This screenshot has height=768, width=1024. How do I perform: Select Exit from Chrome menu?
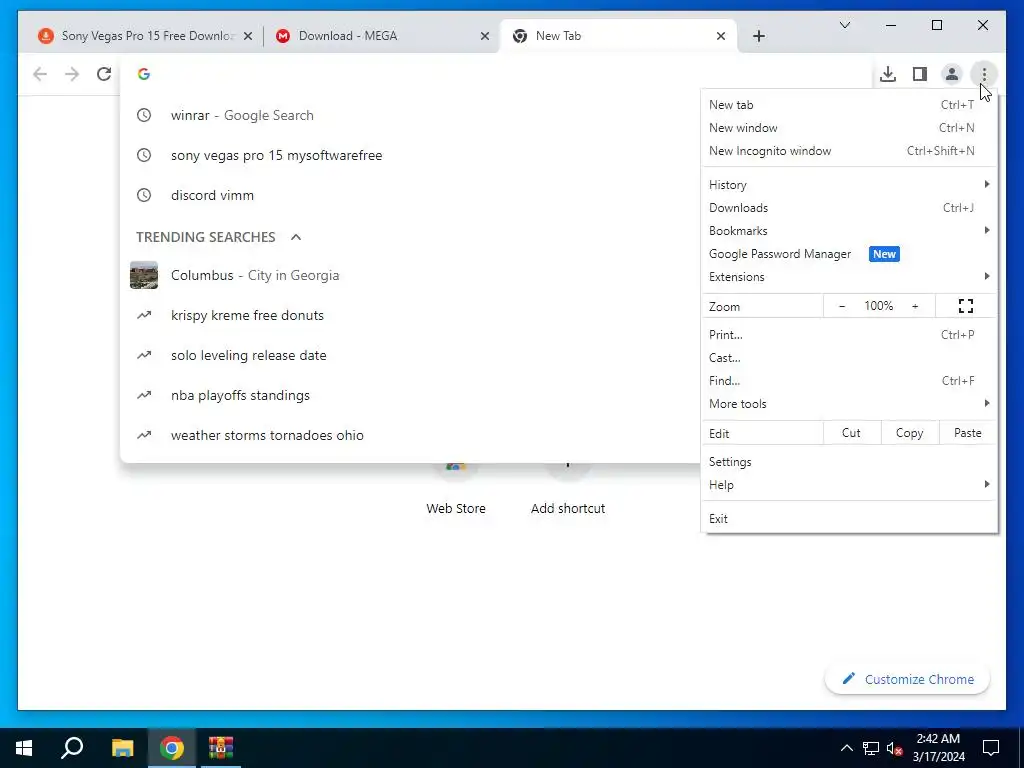click(x=849, y=519)
